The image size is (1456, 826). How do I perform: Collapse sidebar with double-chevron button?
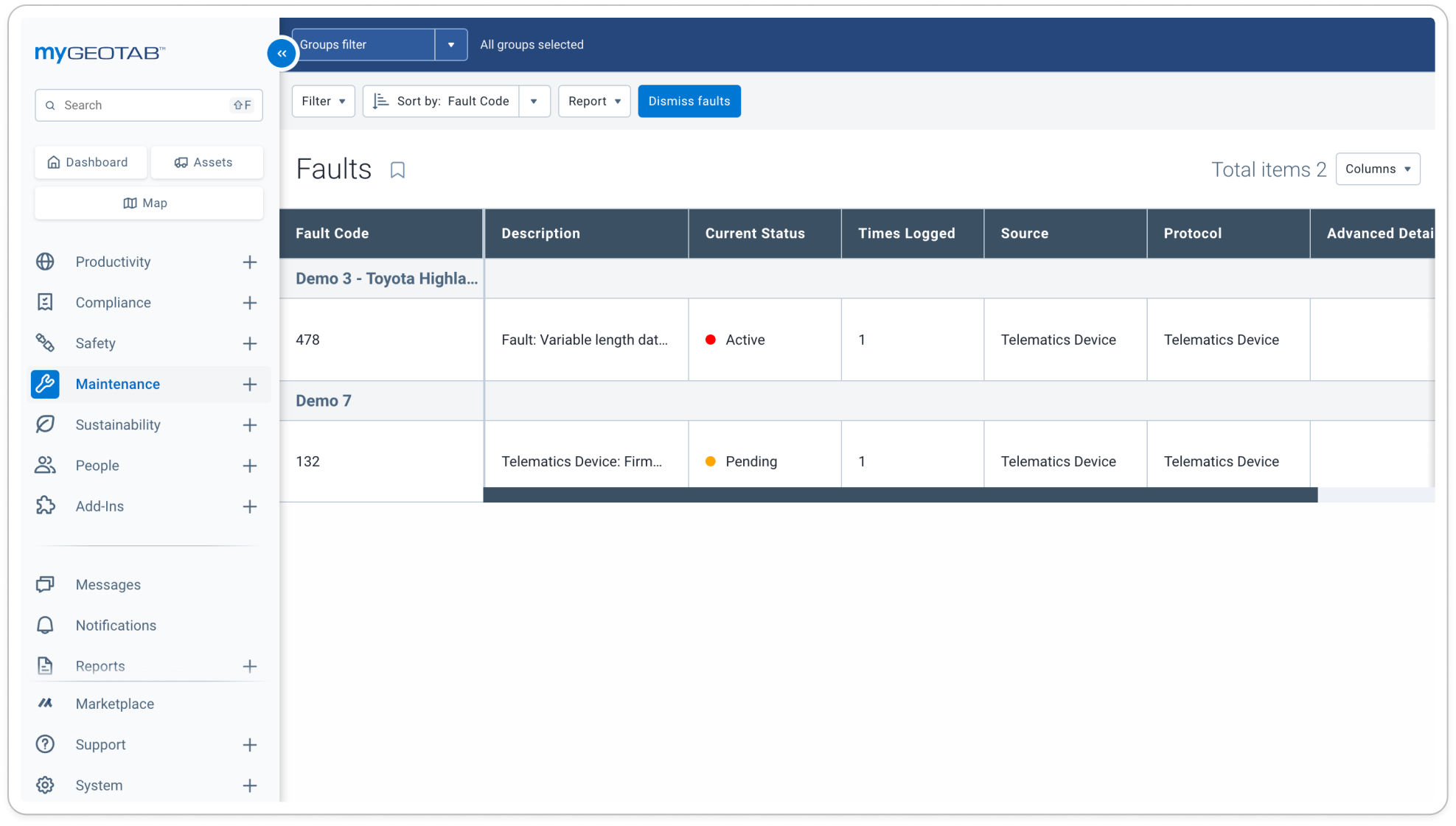tap(282, 53)
